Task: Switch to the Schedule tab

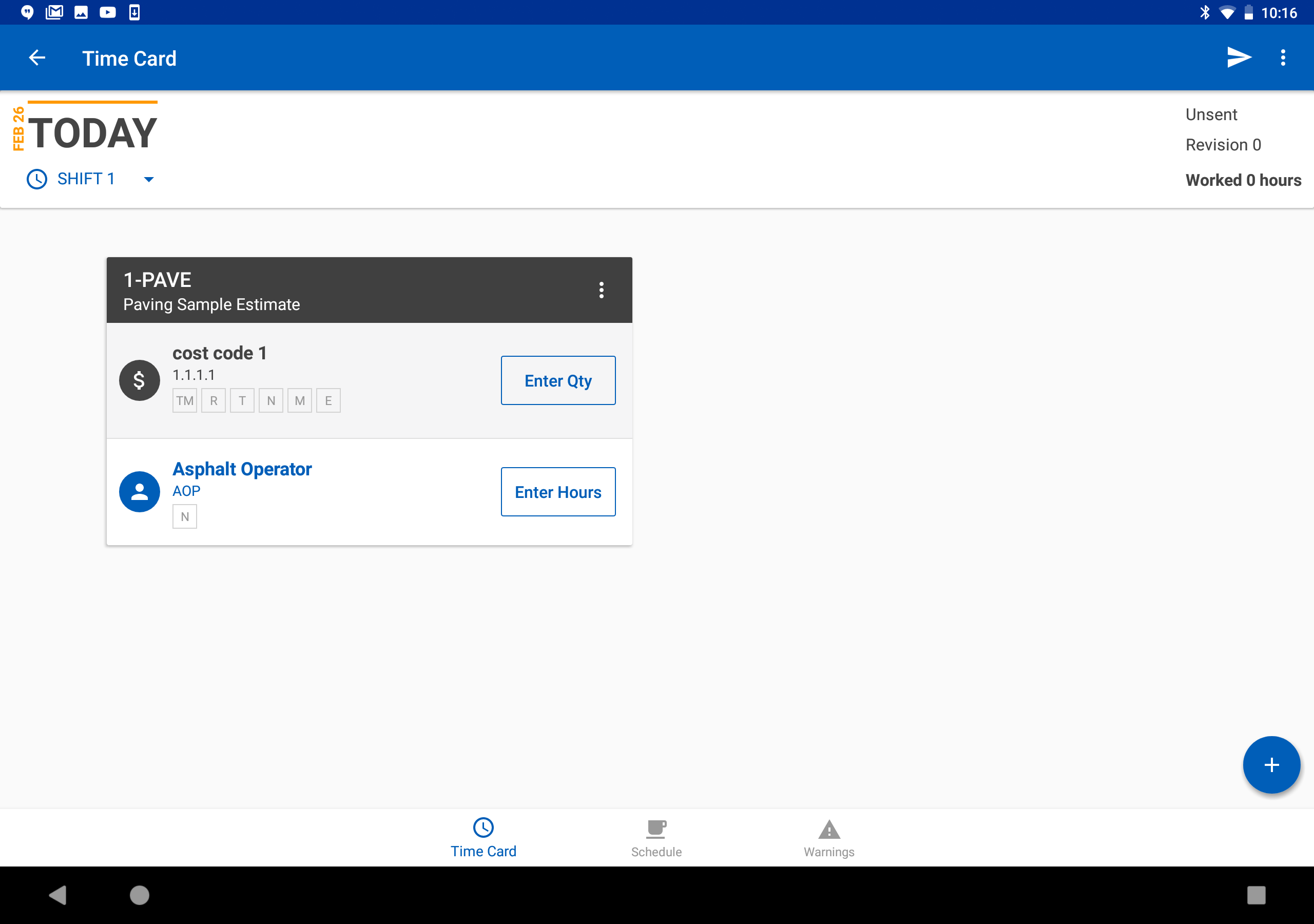Action: tap(656, 837)
